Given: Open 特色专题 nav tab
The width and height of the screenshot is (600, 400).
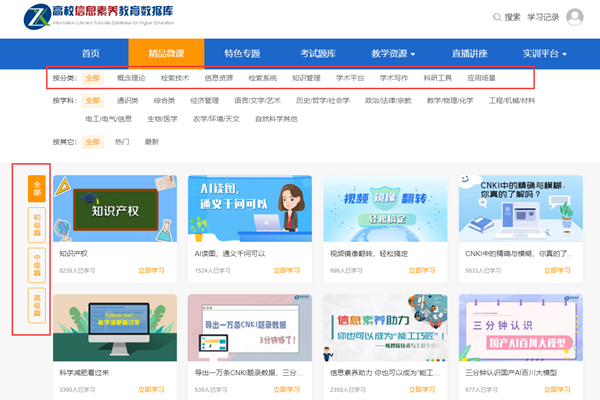Looking at the screenshot, I should pos(242,54).
